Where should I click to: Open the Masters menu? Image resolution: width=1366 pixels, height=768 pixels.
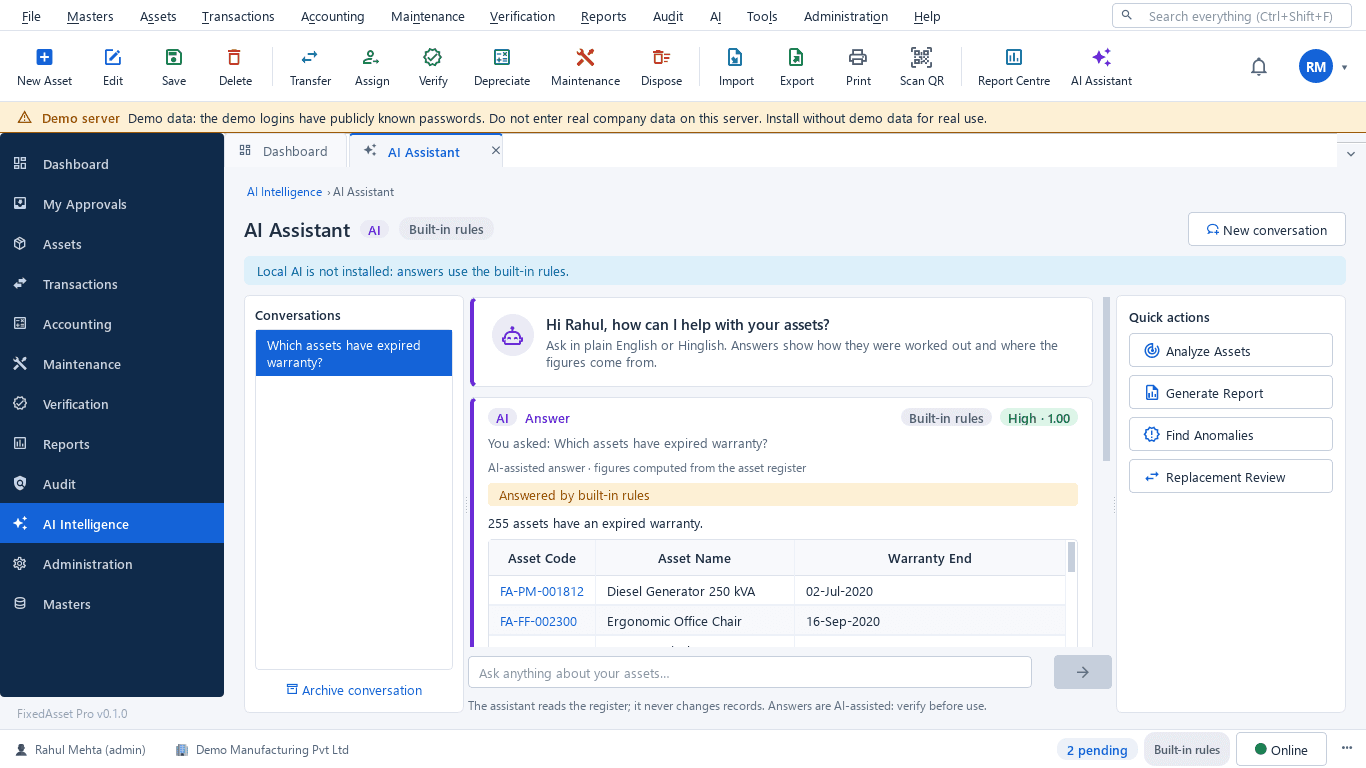point(90,16)
